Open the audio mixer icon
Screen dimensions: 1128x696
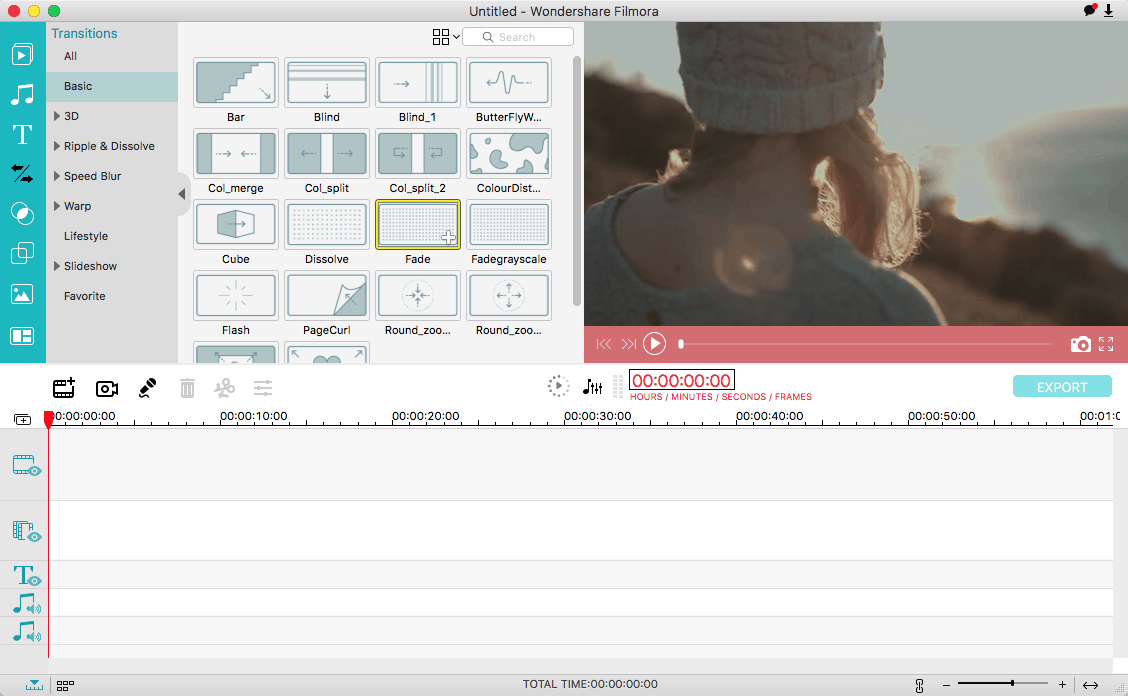592,387
